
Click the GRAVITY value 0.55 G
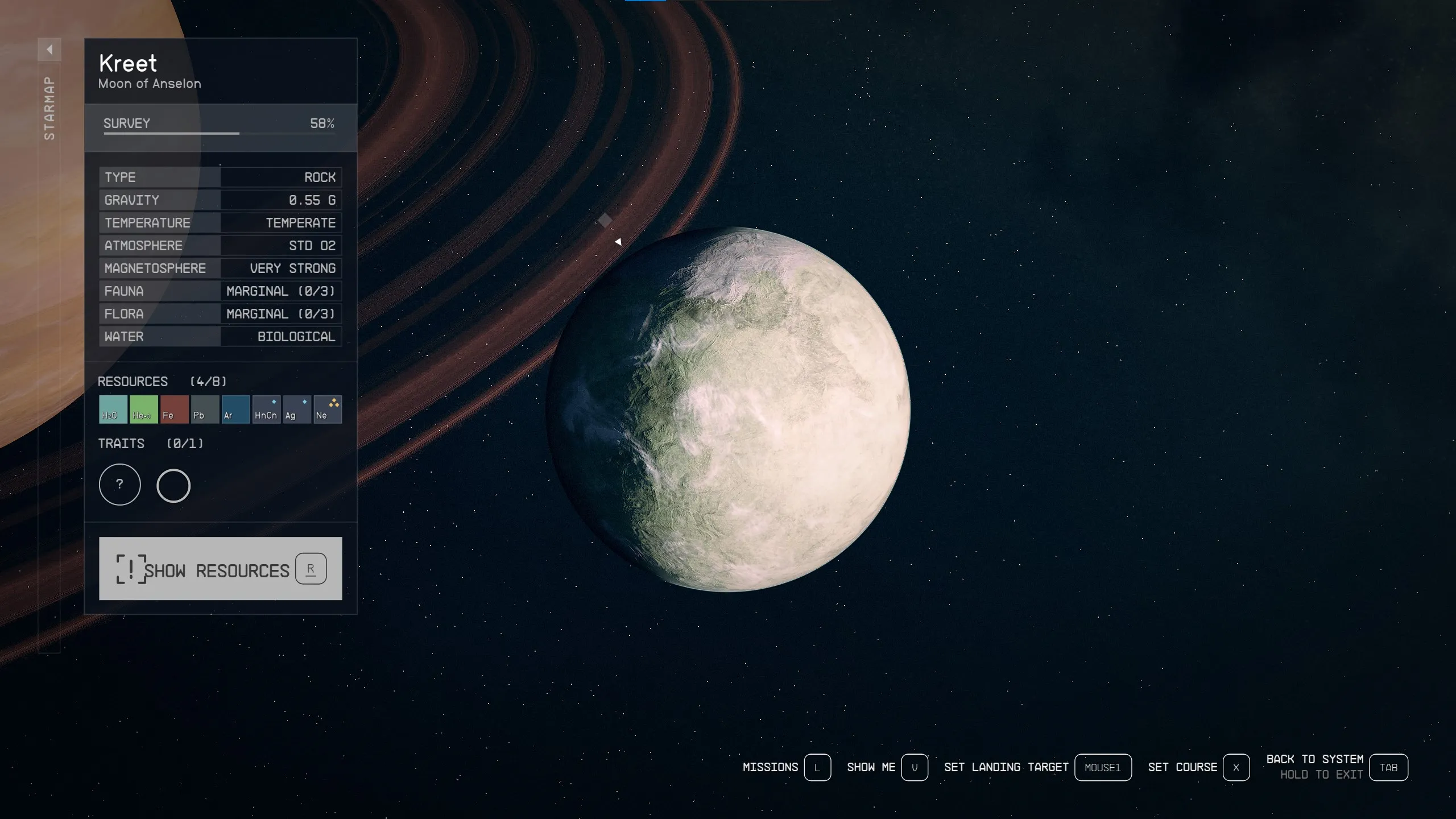click(312, 200)
